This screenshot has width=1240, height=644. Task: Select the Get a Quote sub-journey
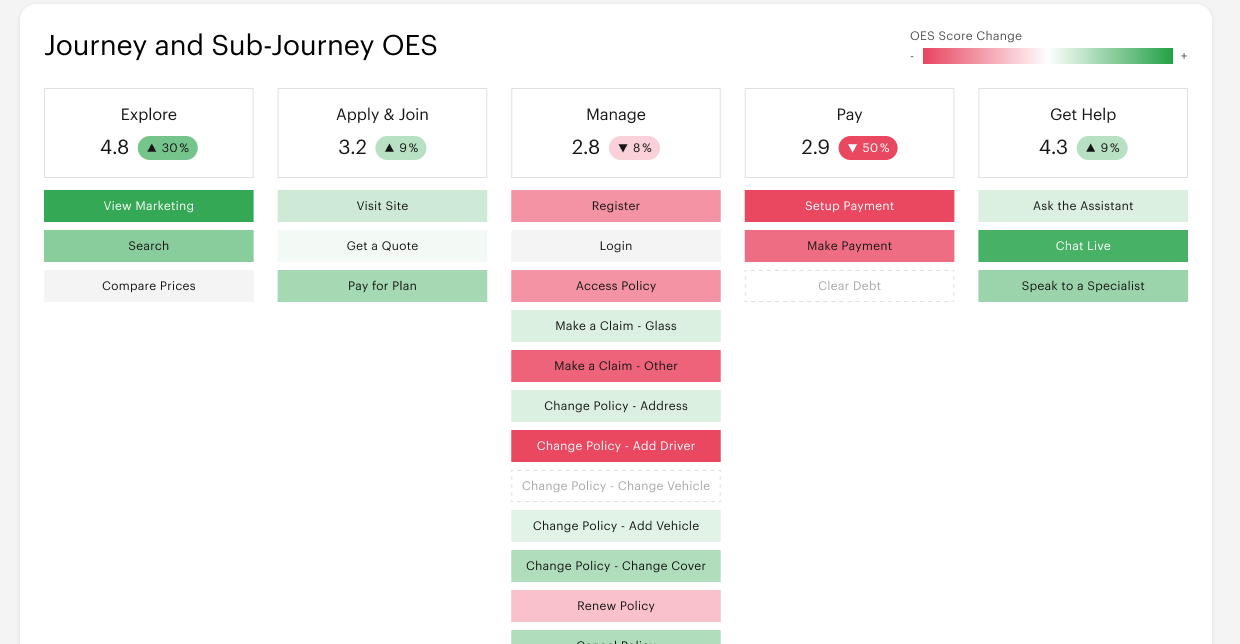click(x=382, y=246)
